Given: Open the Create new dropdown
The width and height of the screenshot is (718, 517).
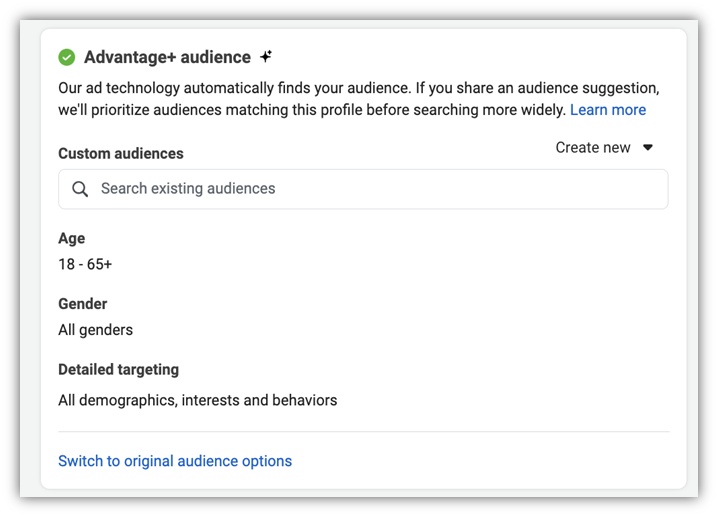Looking at the screenshot, I should [604, 147].
